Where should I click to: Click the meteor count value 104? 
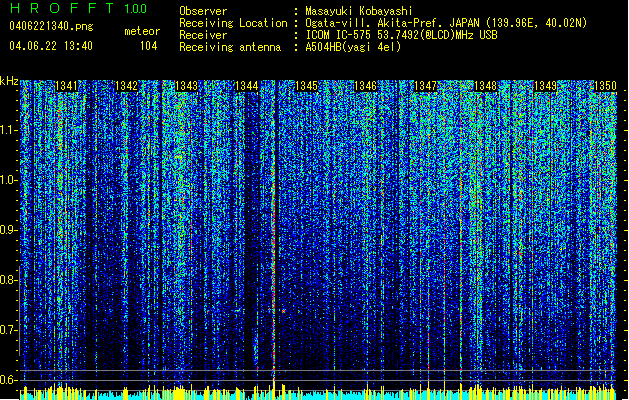[x=148, y=46]
